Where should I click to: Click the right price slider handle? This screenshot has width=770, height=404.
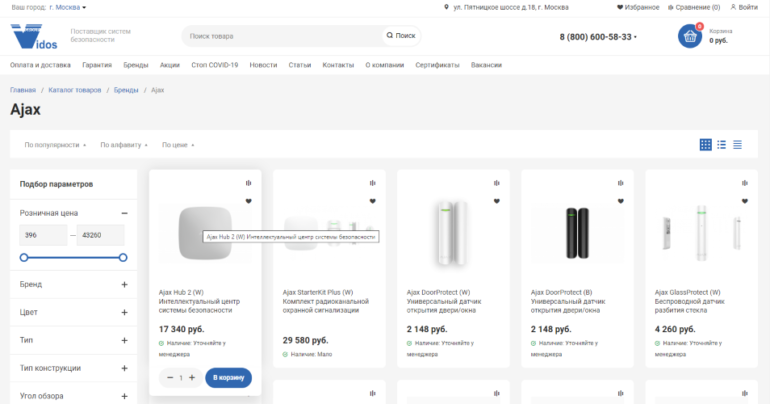tap(123, 258)
